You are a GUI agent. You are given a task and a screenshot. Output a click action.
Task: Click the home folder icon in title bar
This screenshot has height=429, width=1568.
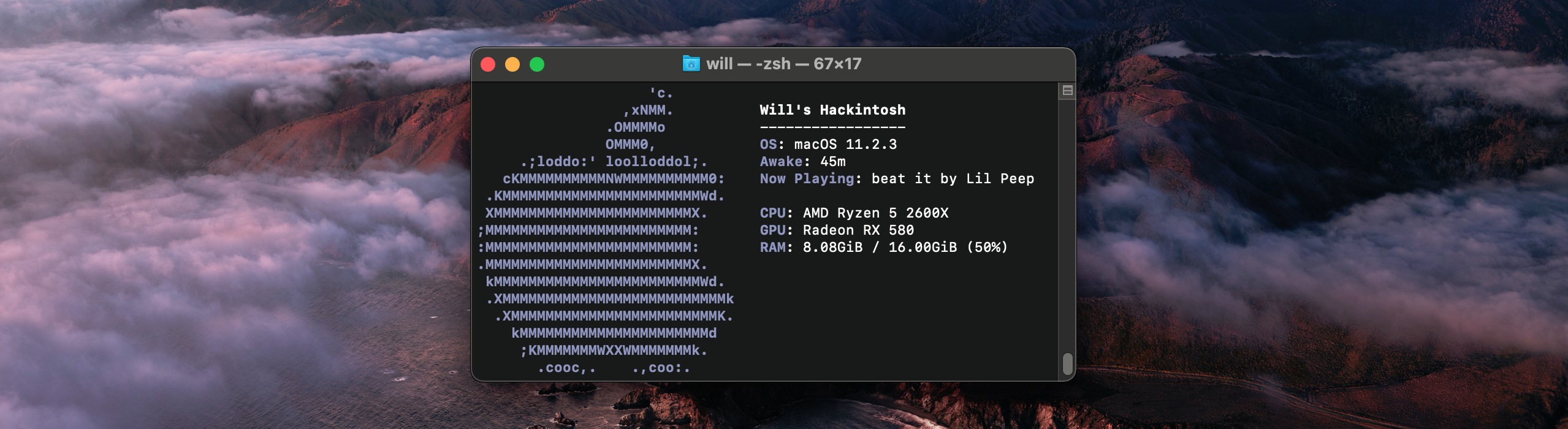click(x=691, y=64)
